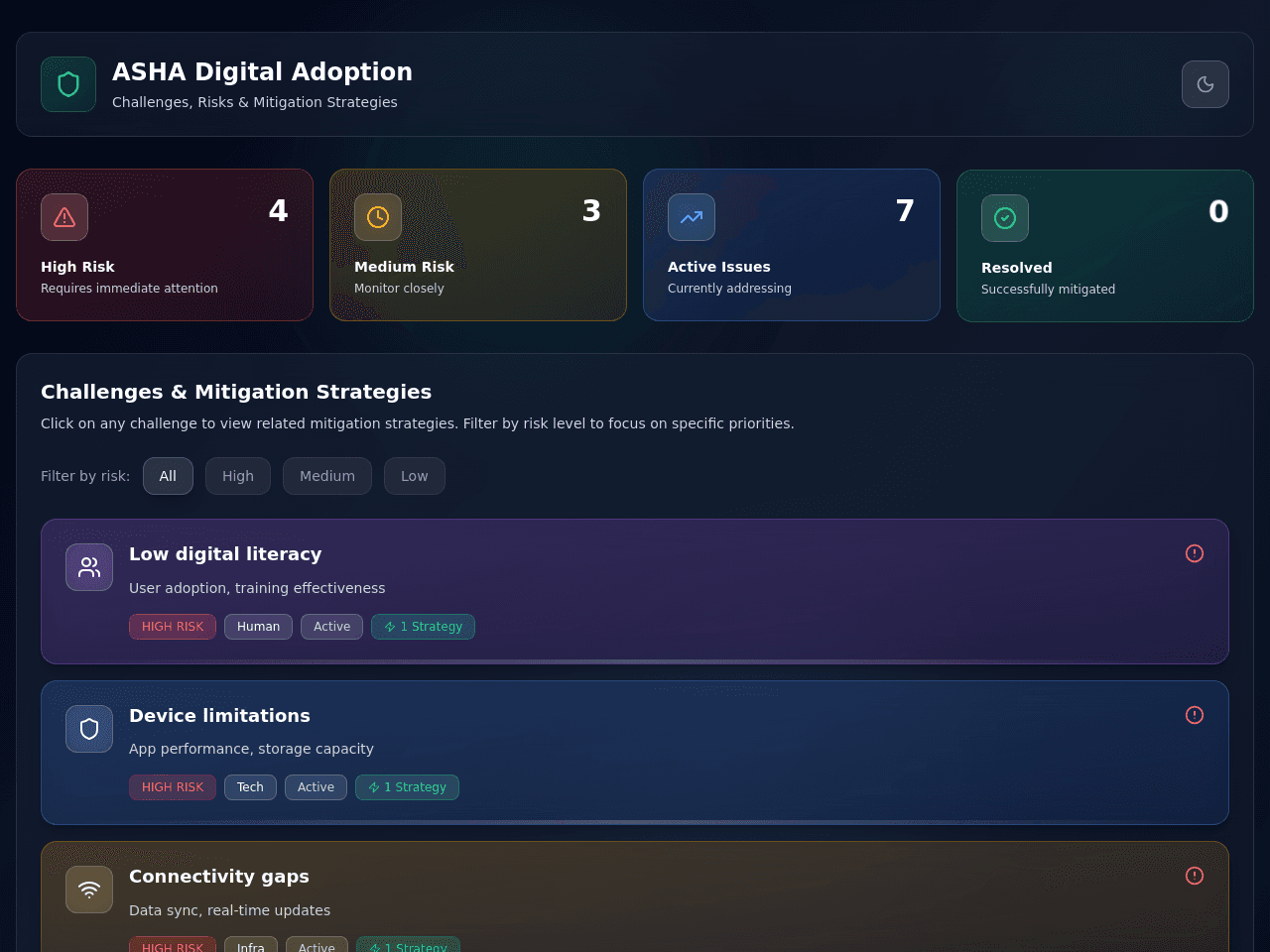
Task: Click the wifi icon for Connectivity gaps
Action: [x=89, y=890]
